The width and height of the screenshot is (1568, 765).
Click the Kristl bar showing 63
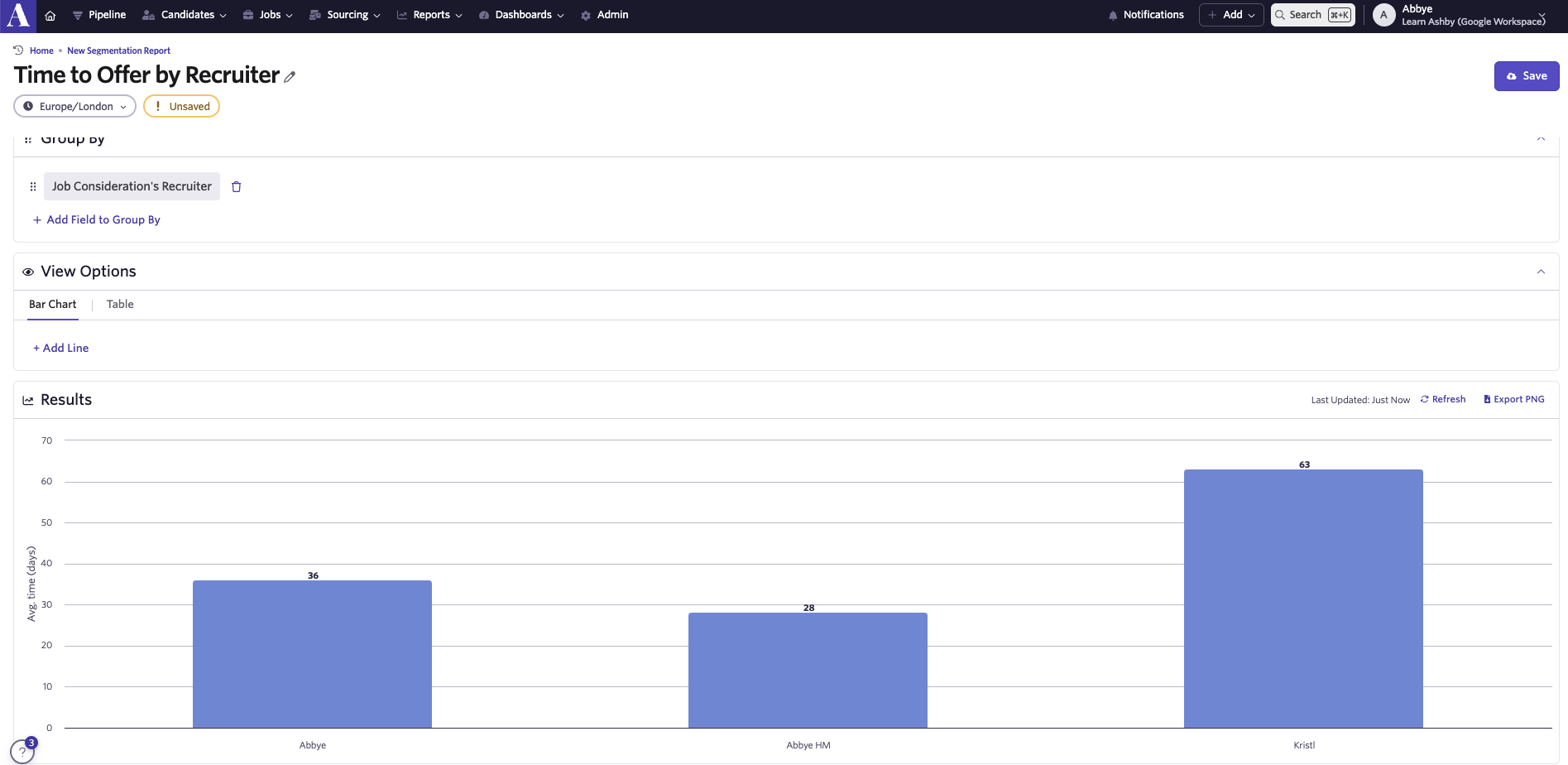pyautogui.click(x=1303, y=599)
